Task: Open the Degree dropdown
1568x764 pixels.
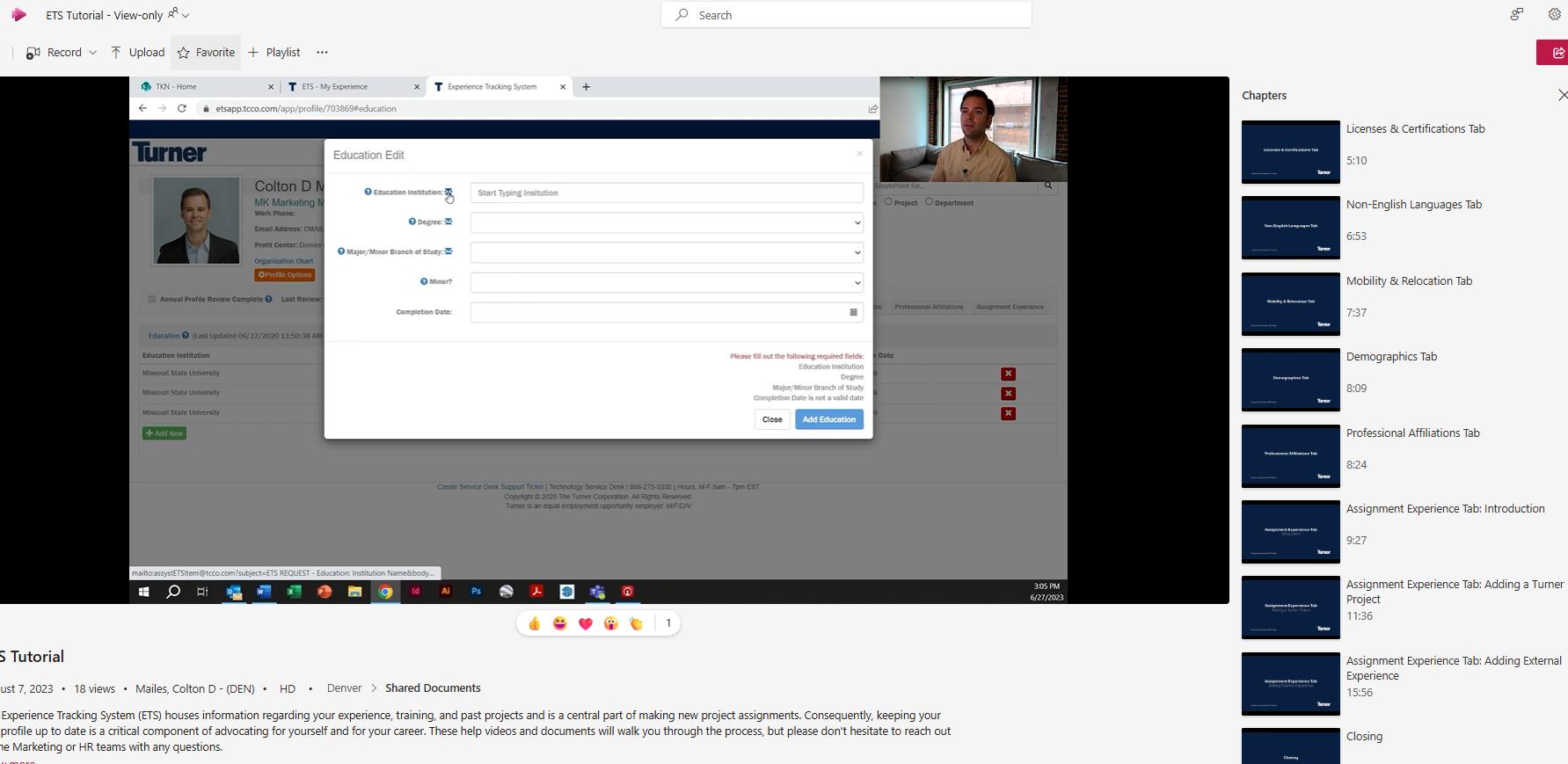Action: pyautogui.click(x=667, y=222)
